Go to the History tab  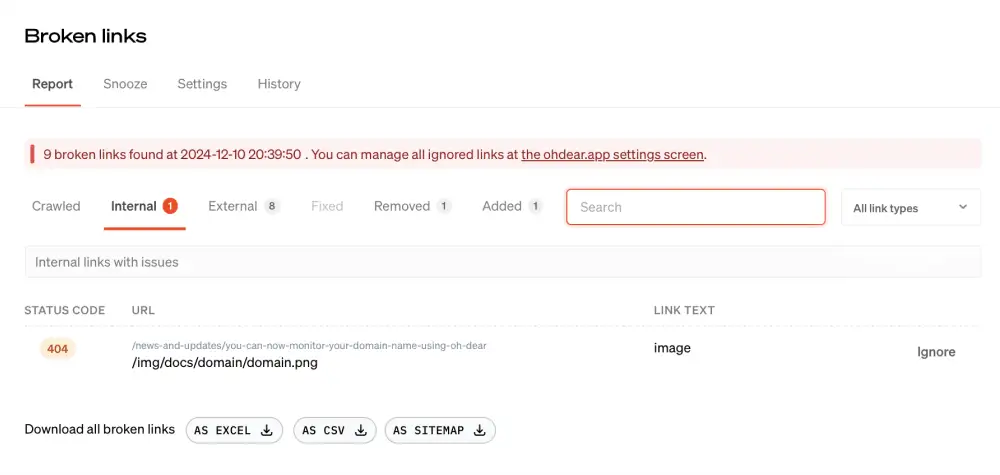point(279,84)
